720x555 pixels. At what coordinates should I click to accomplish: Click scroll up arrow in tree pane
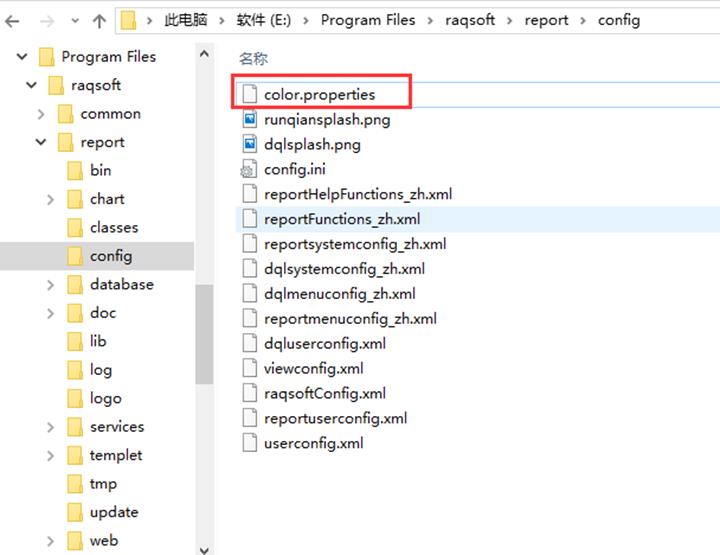[204, 54]
